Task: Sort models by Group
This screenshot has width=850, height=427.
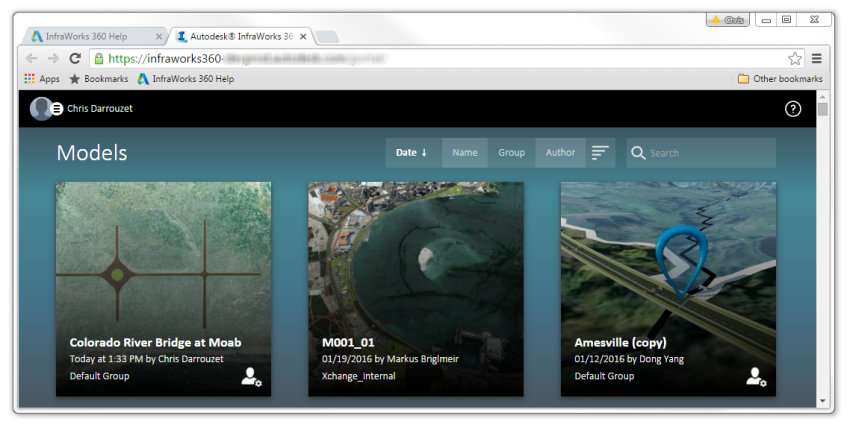Action: click(x=512, y=153)
